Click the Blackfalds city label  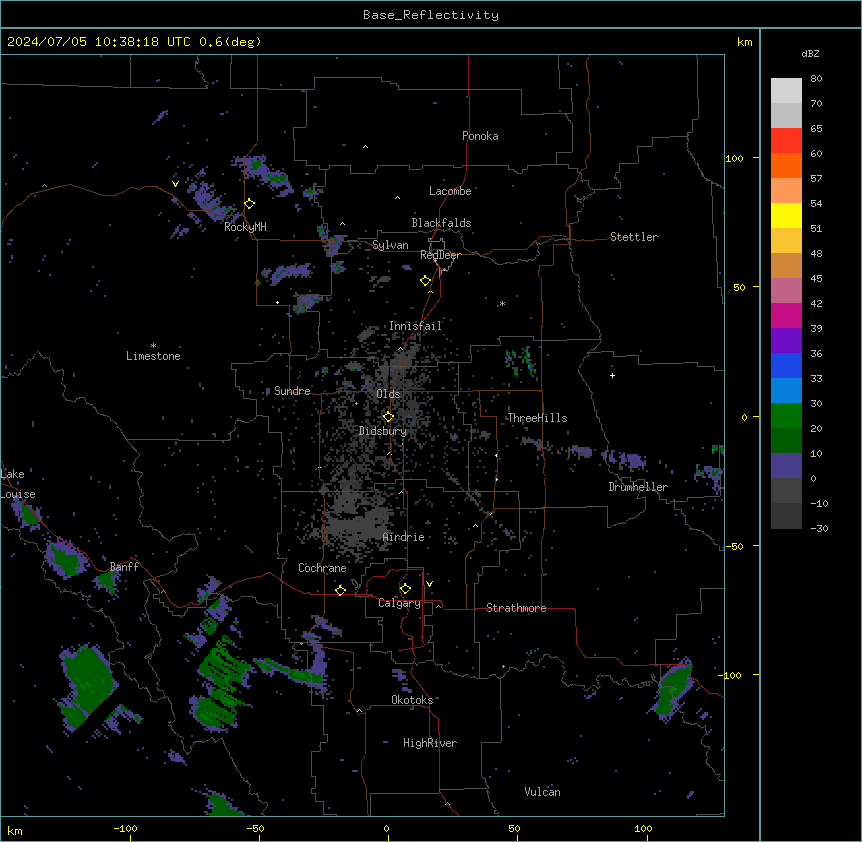[x=441, y=223]
